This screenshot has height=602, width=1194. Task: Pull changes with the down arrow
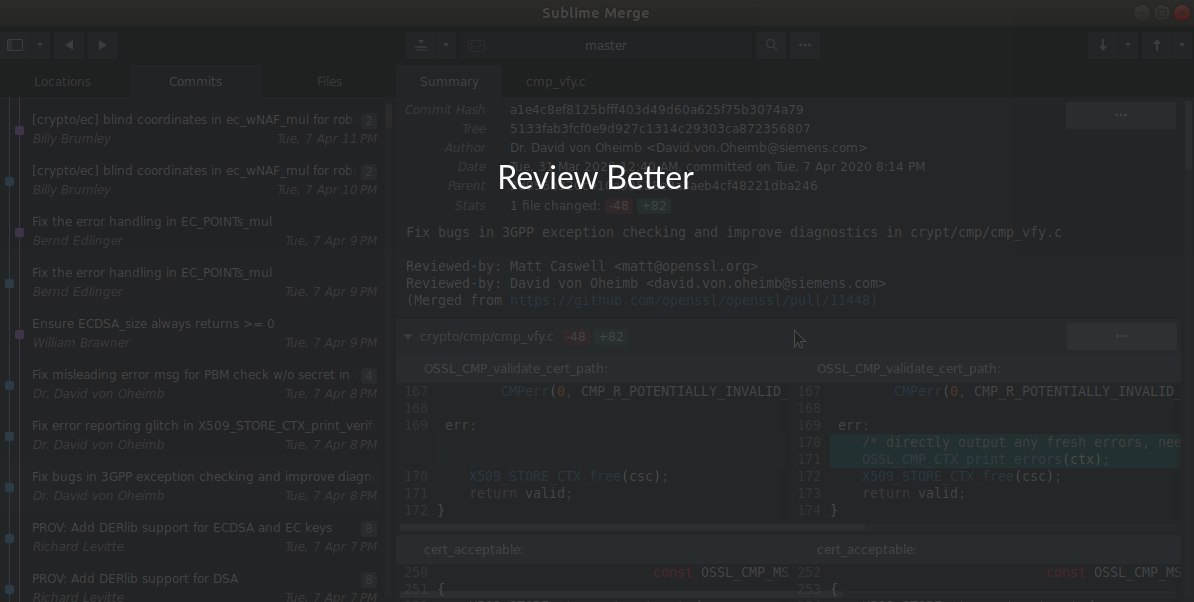click(1102, 45)
